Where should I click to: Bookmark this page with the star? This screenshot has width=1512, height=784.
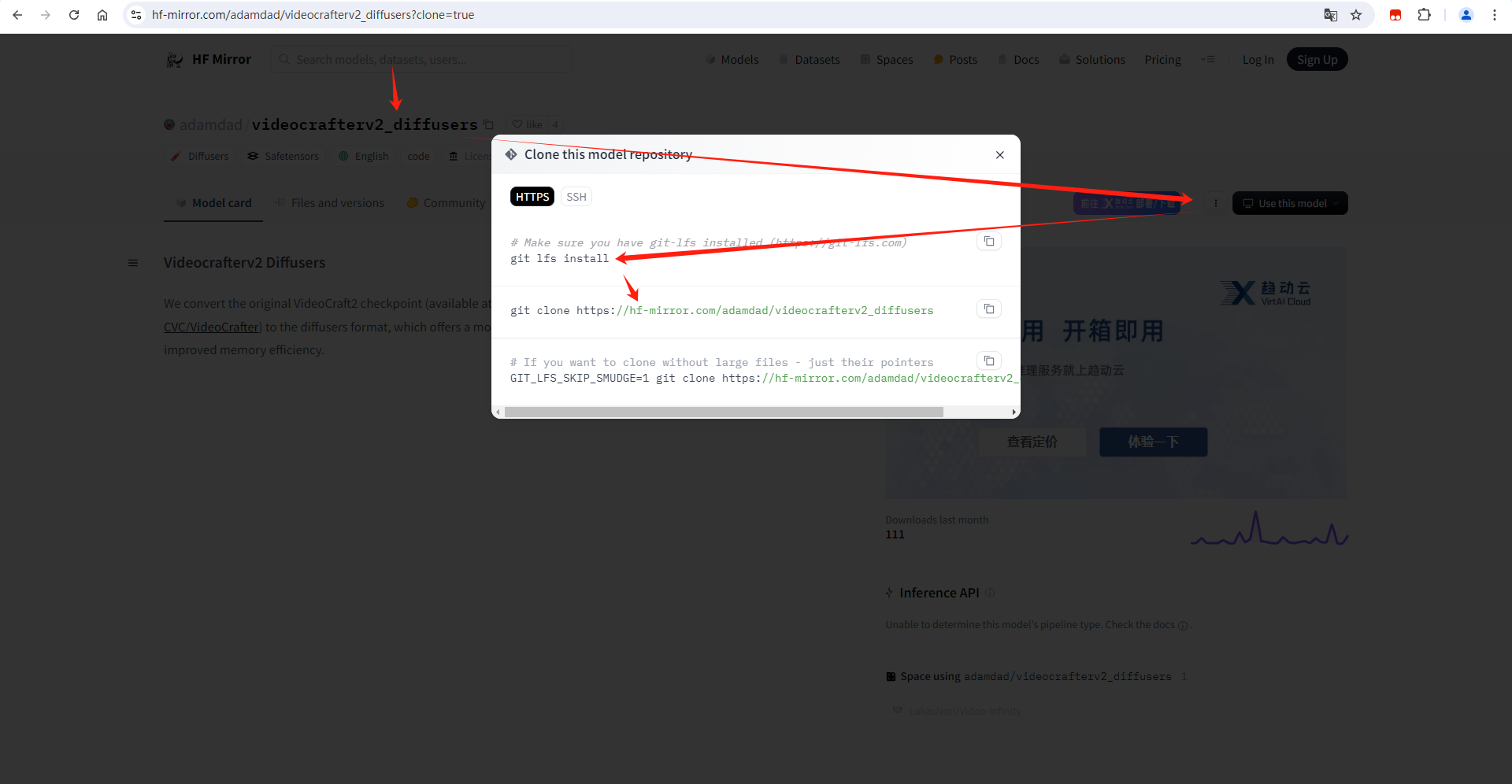click(x=1356, y=15)
